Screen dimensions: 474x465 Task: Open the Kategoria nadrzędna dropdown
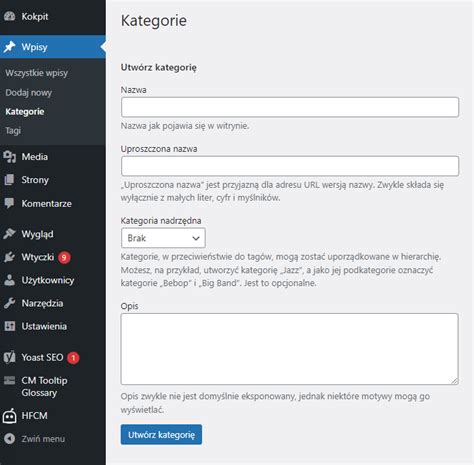163,238
